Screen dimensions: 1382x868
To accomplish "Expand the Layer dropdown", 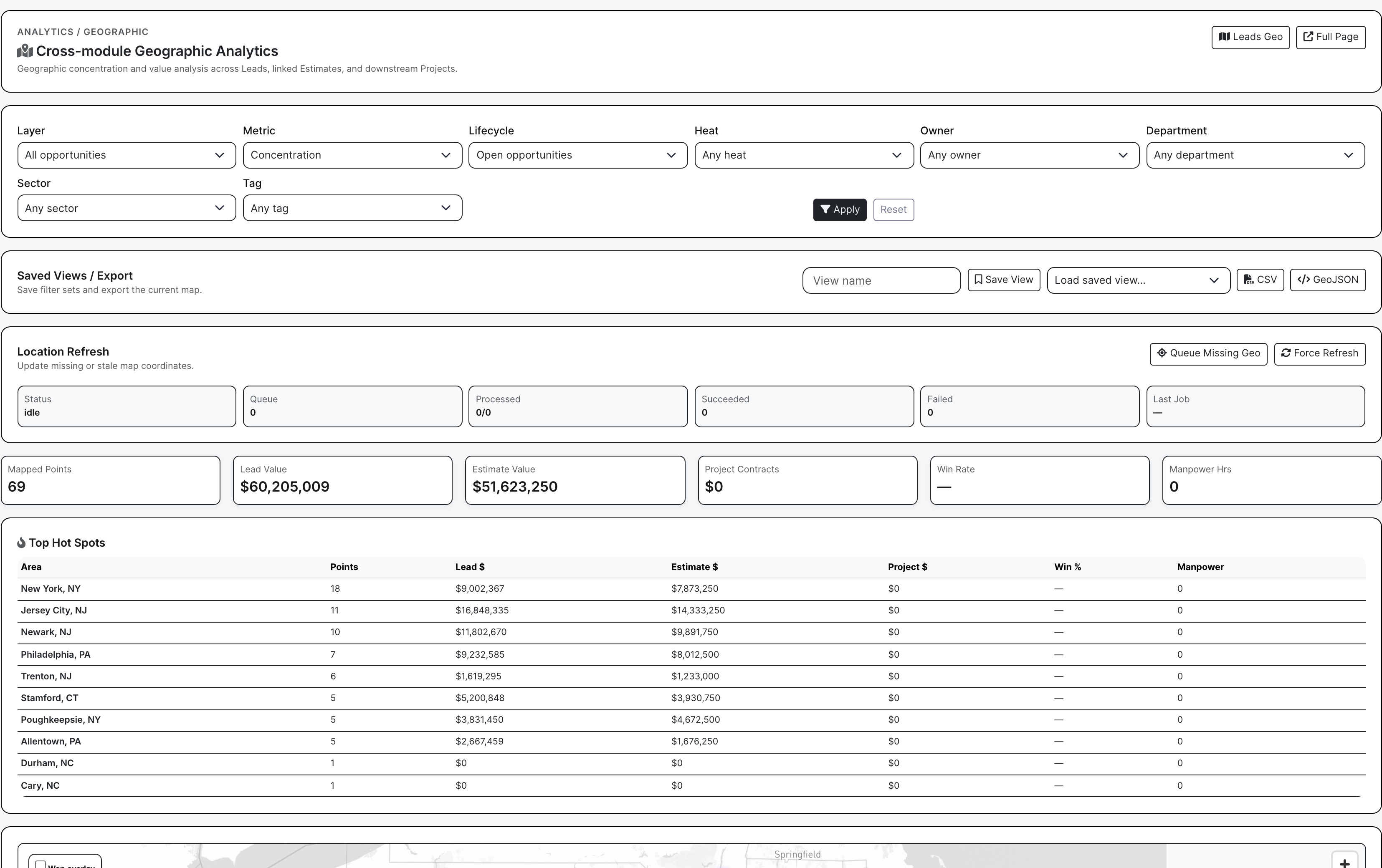I will click(126, 156).
